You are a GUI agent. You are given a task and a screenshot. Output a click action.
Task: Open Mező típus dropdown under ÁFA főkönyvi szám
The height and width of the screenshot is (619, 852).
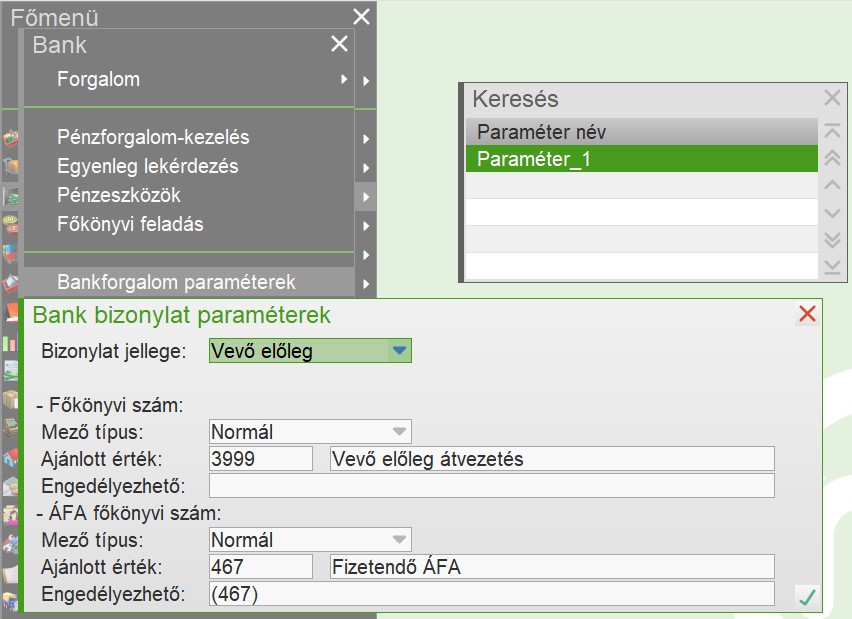(310, 540)
